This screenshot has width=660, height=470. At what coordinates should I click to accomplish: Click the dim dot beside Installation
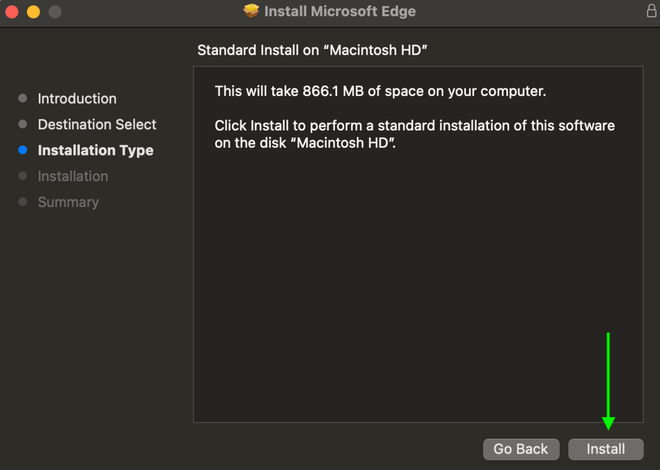point(23,177)
